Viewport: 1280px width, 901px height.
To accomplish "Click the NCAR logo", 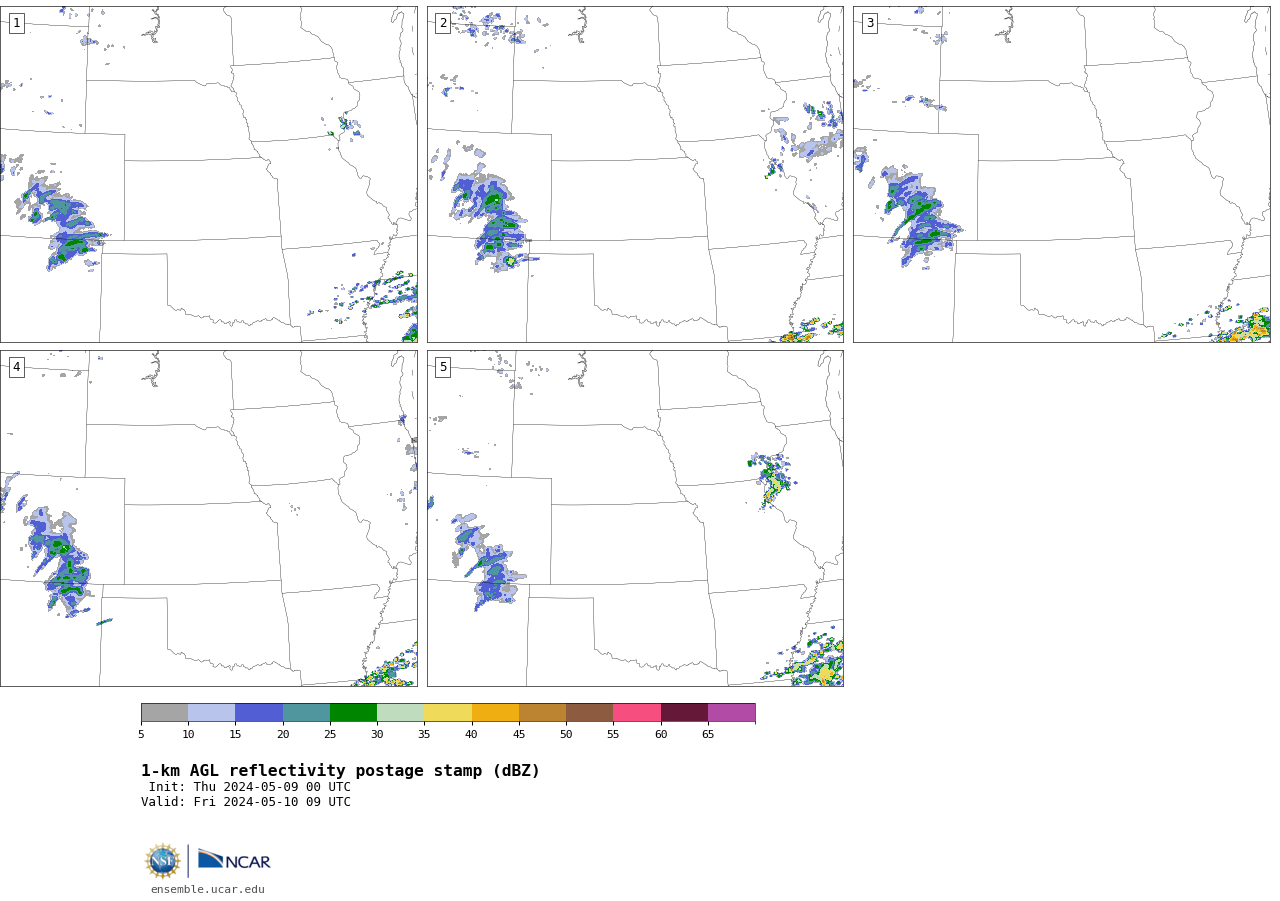I will click(234, 860).
